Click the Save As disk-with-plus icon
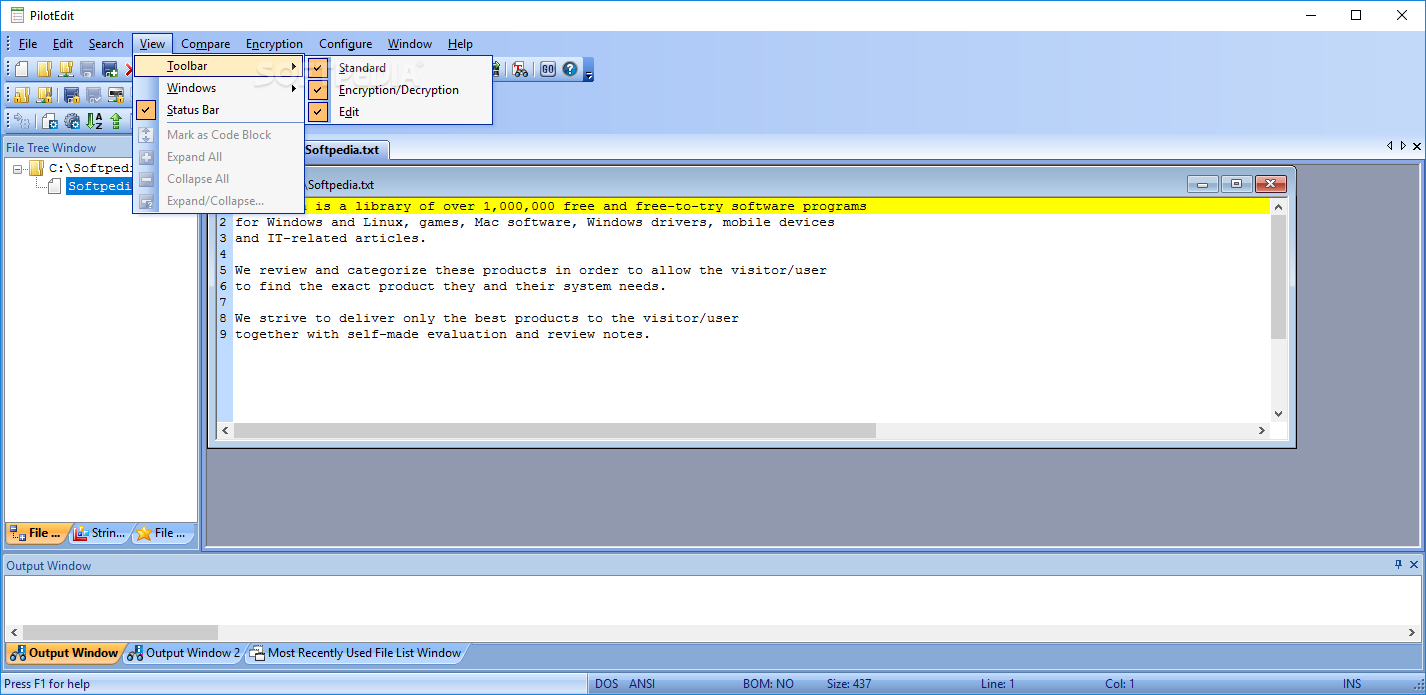 (x=110, y=69)
